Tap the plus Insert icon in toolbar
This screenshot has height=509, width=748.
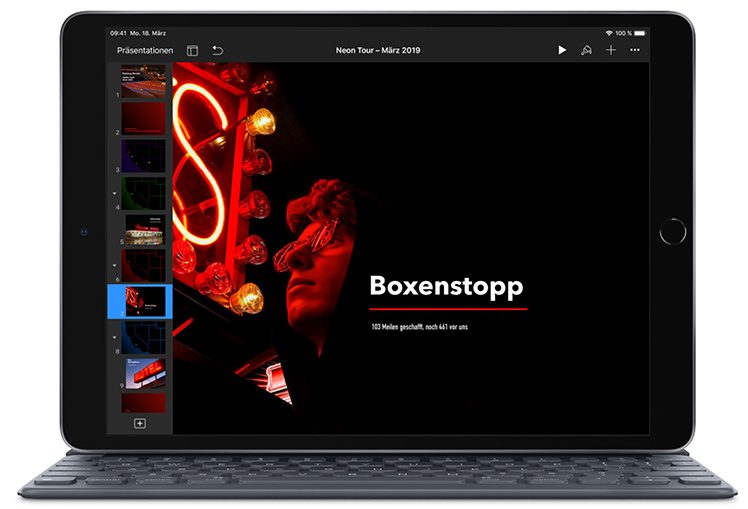(610, 50)
